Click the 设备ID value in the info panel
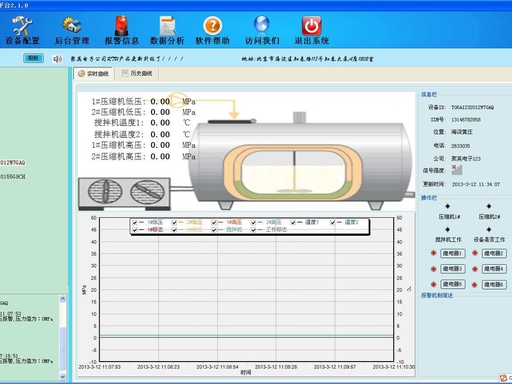Image resolution: width=512 pixels, height=384 pixels. point(473,107)
